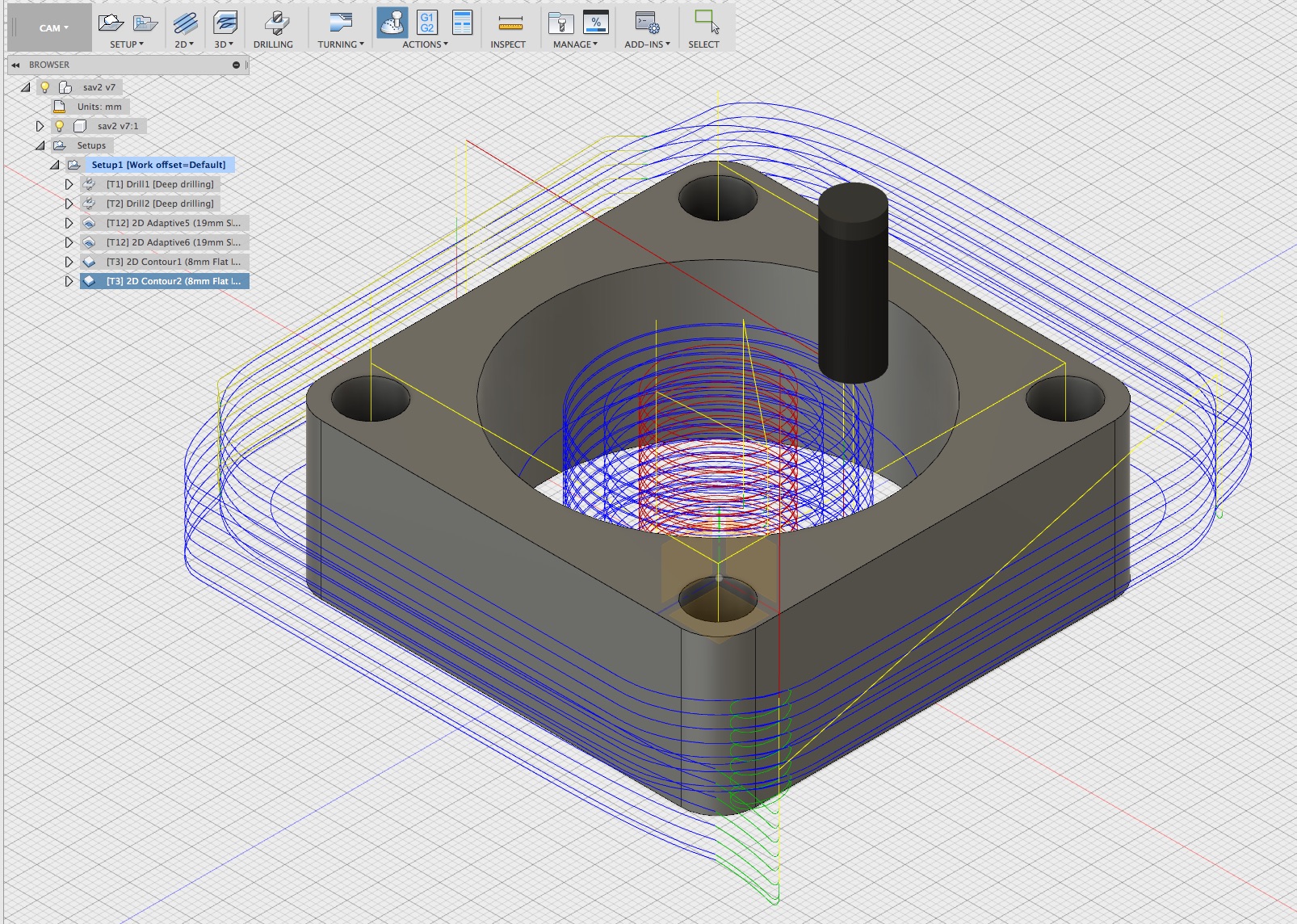
Task: Open the Tool Library icon
Action: coord(560,23)
